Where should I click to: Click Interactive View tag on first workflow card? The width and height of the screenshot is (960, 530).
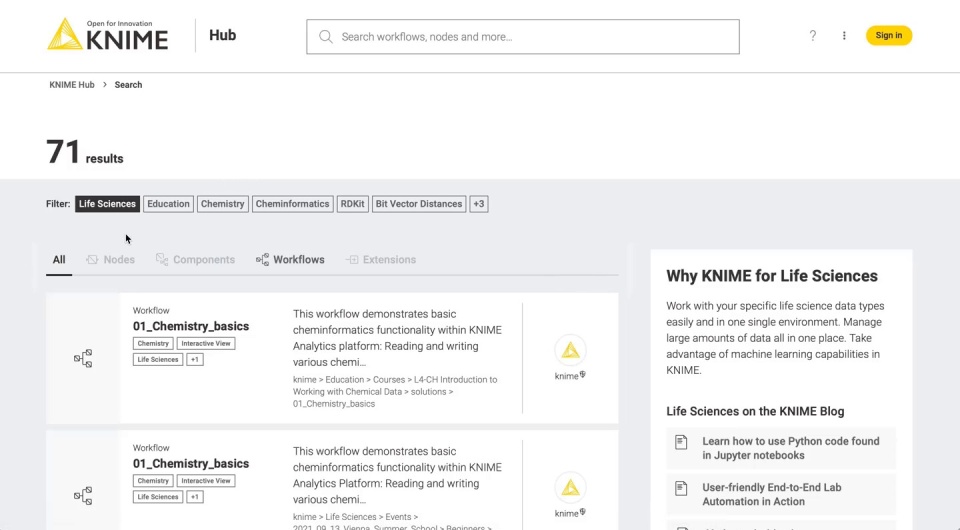(x=206, y=343)
